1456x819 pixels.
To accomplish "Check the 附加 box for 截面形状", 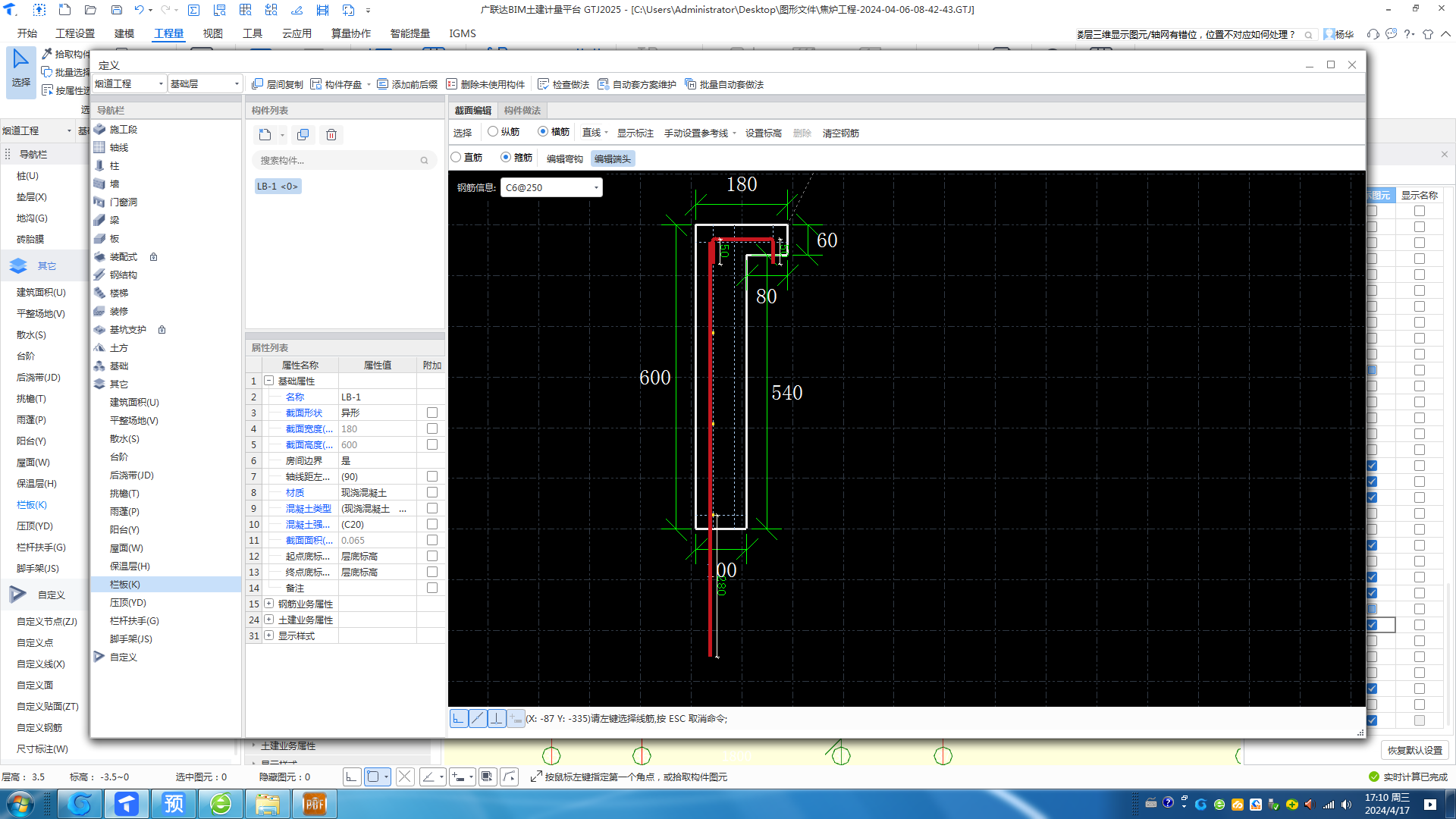I will (x=432, y=413).
